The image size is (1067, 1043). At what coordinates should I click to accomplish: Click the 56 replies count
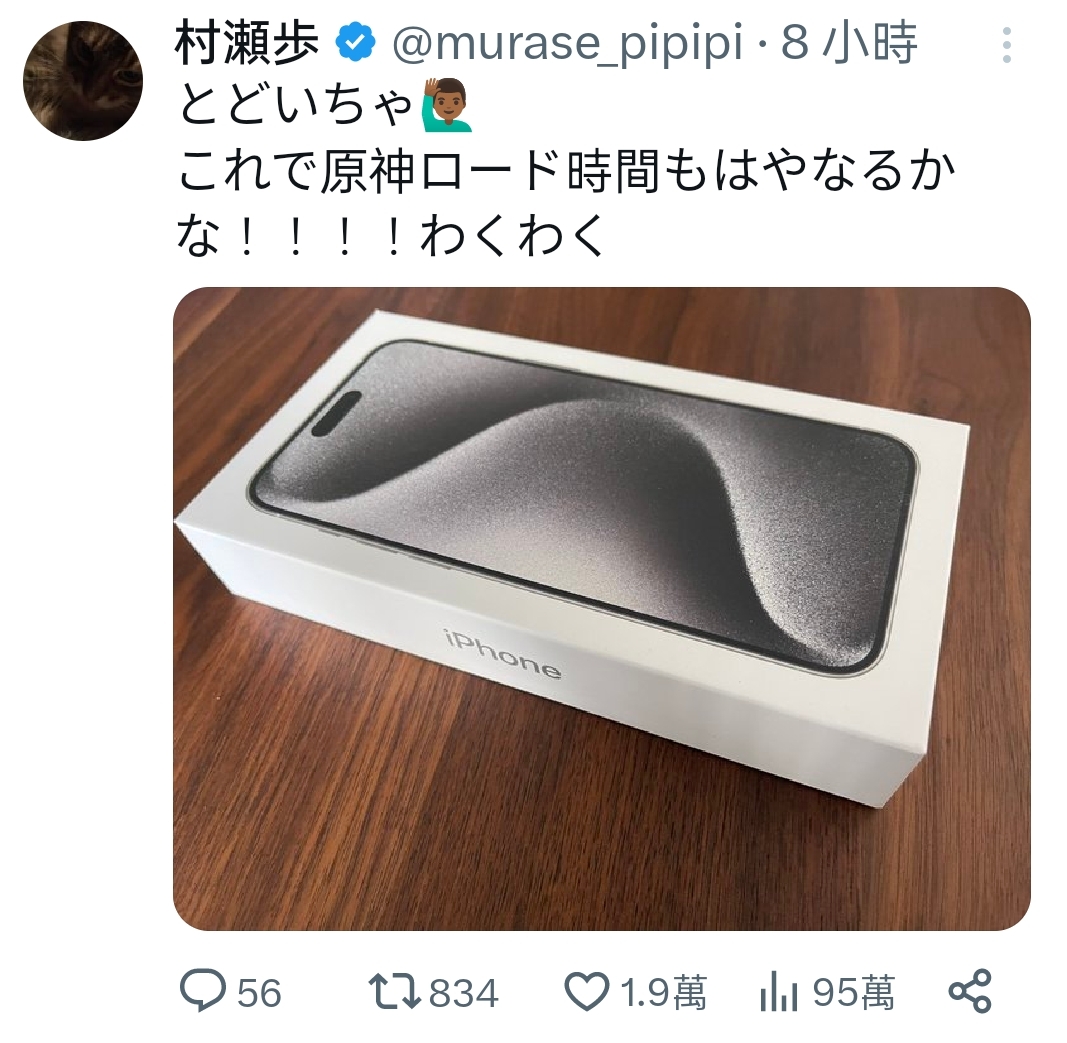pos(259,993)
